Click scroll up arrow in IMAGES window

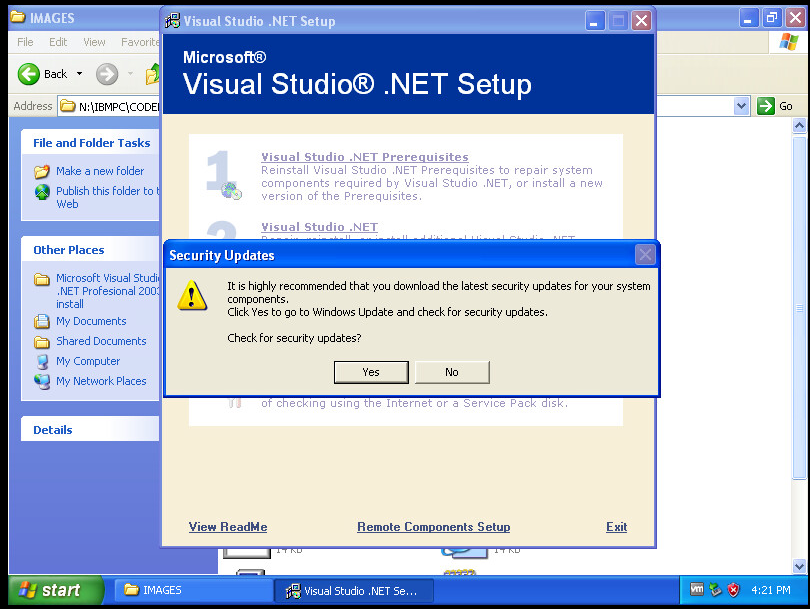[x=799, y=126]
